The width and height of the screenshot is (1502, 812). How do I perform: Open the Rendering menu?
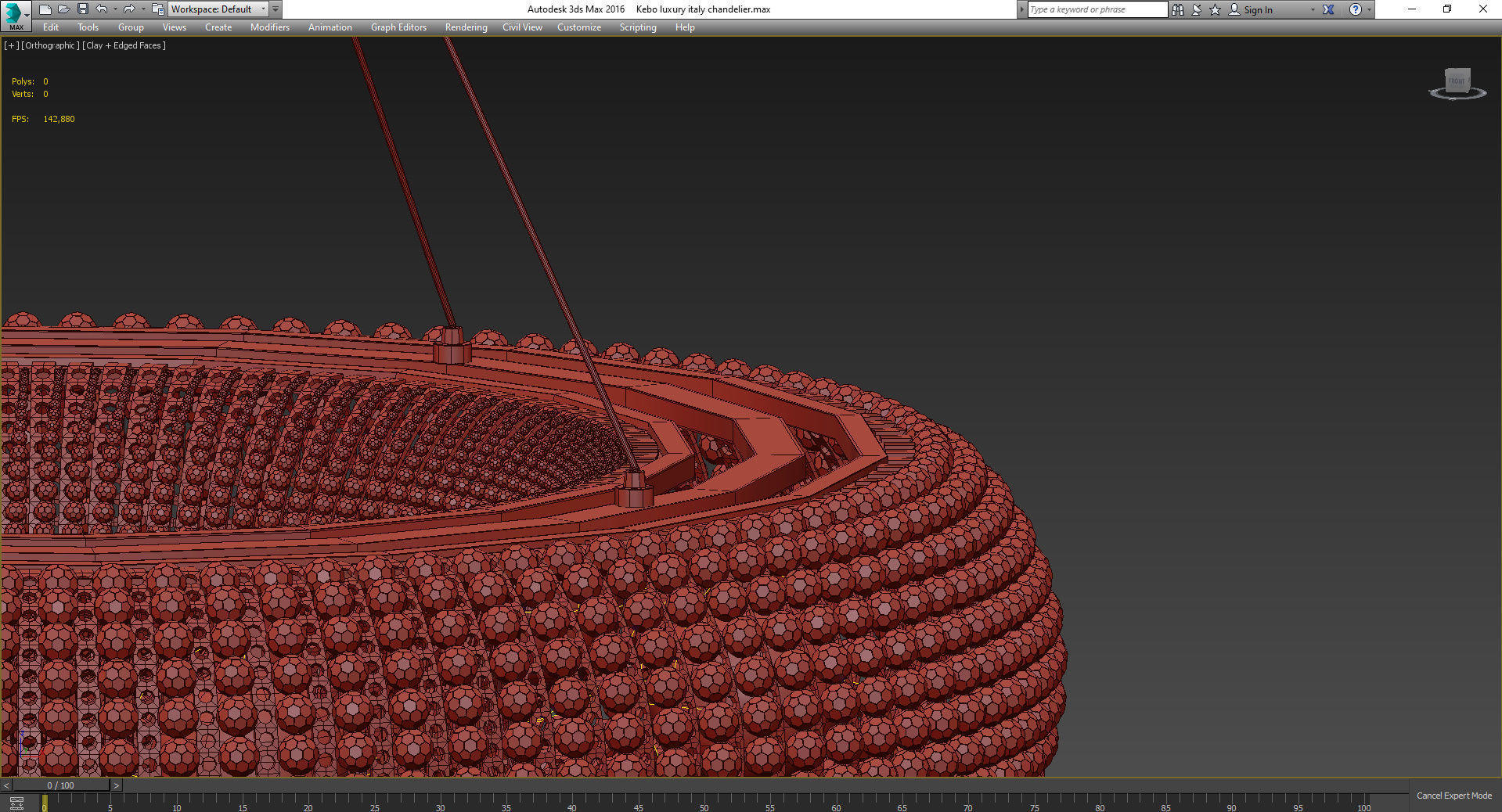466,27
